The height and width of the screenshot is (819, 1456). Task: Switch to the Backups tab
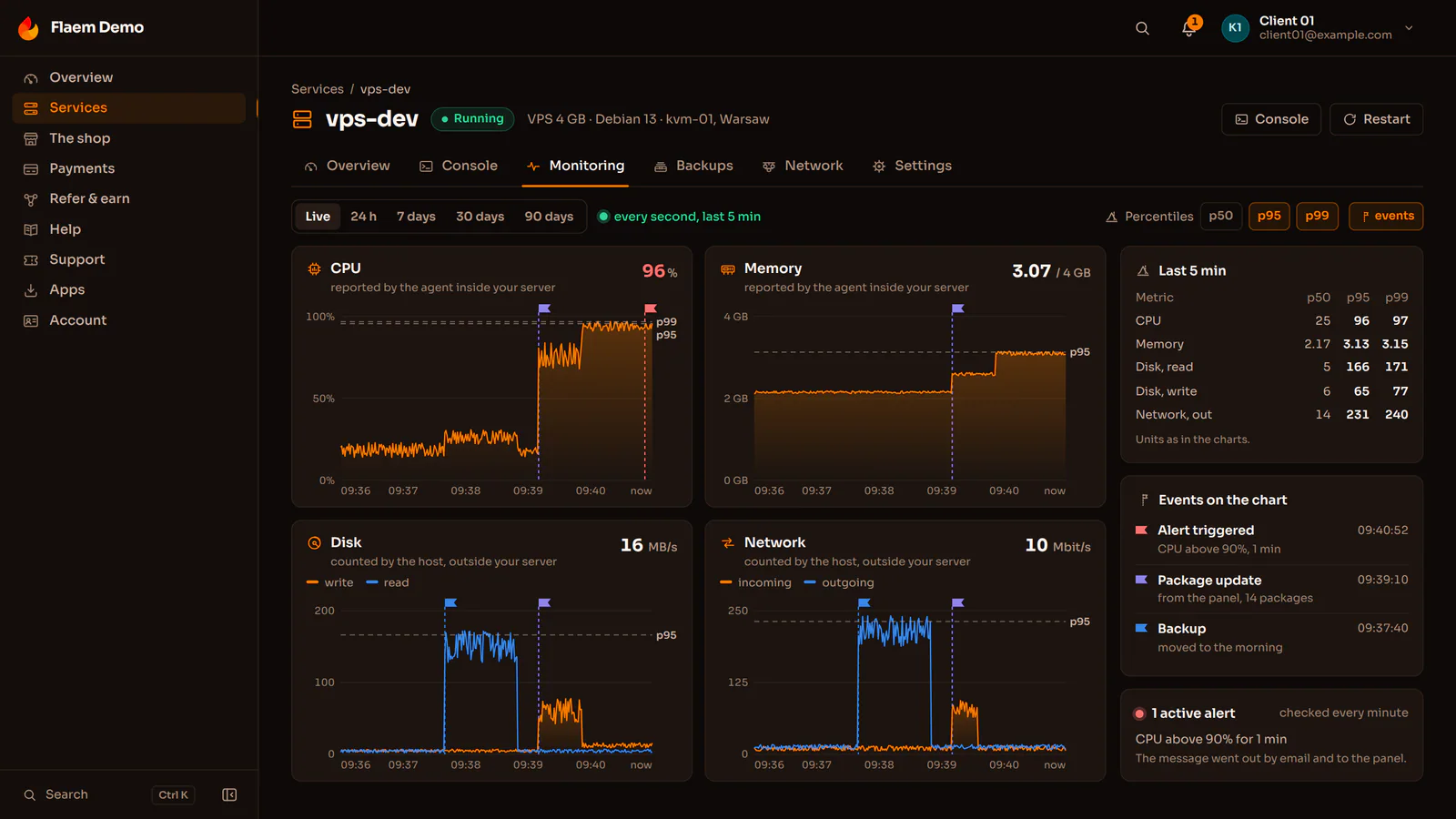coord(693,166)
